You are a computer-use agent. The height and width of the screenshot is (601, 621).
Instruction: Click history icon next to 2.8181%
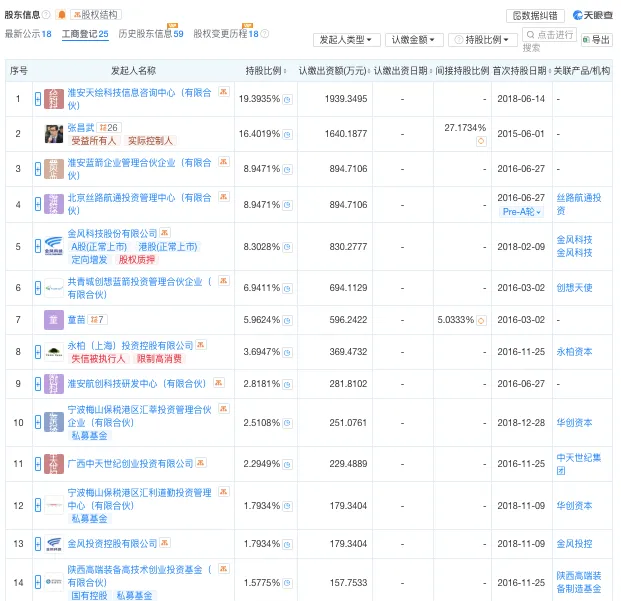point(288,384)
